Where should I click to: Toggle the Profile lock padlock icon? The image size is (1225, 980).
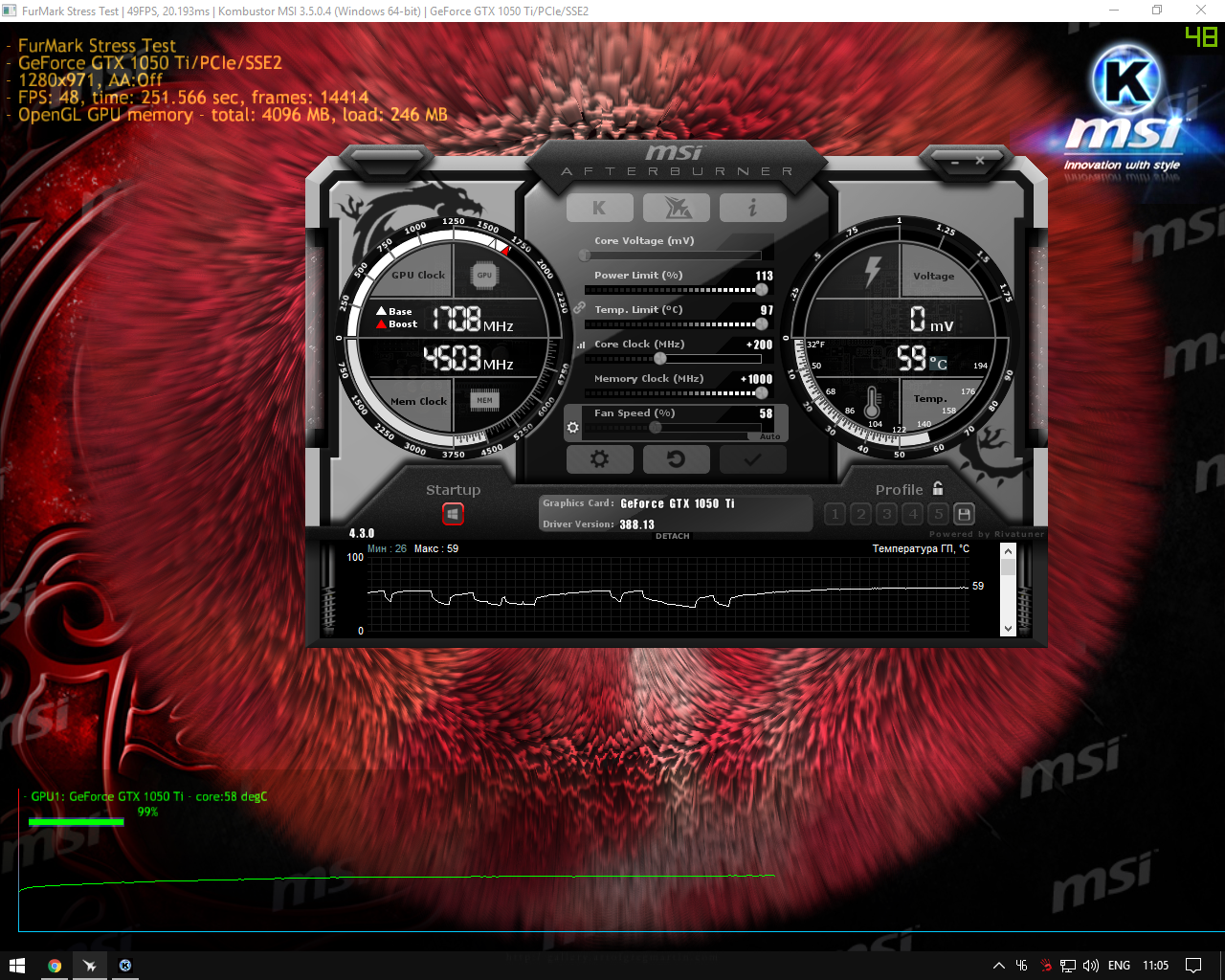(x=938, y=488)
